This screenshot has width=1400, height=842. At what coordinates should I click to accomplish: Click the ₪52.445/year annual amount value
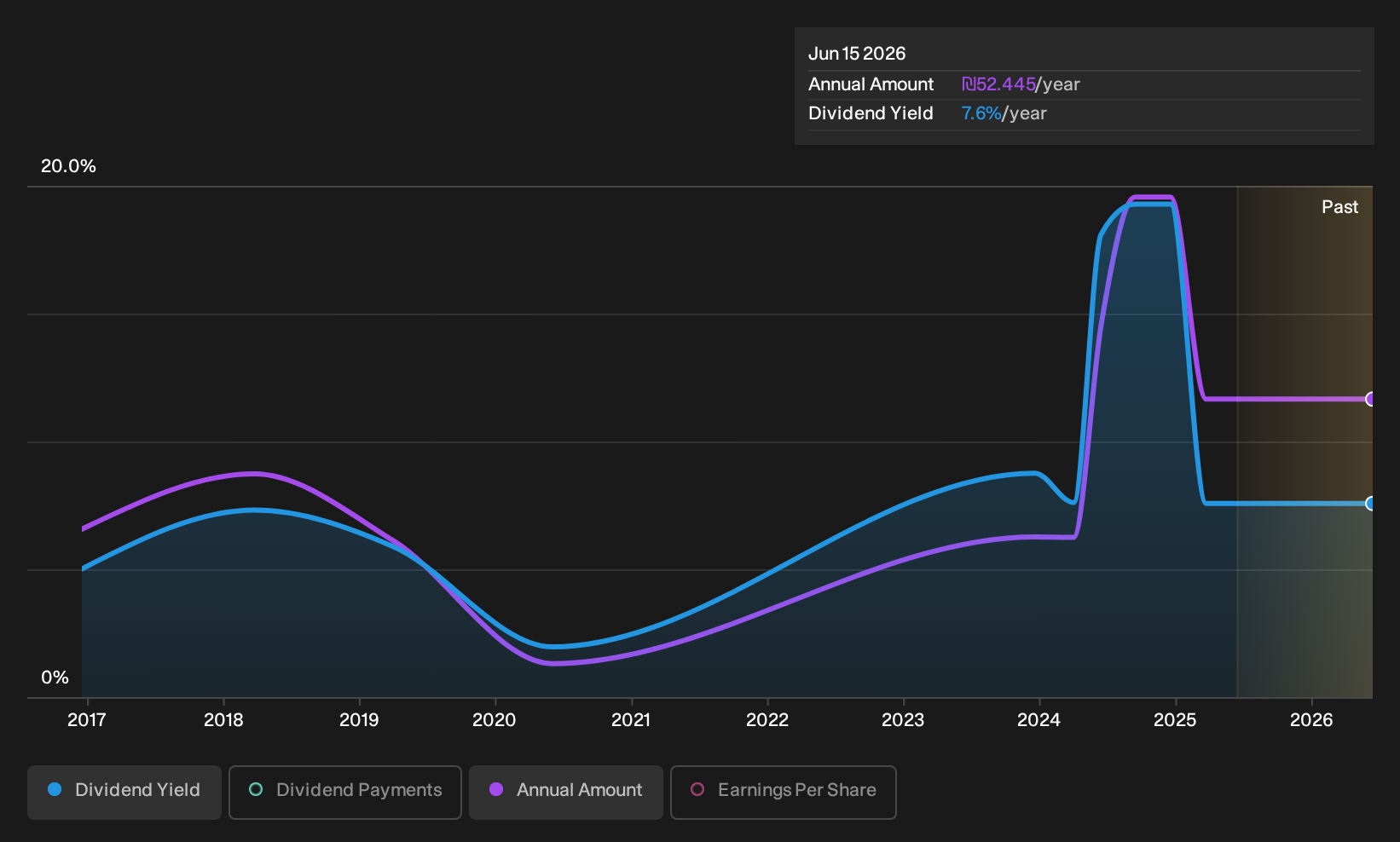pyautogui.click(x=1021, y=84)
